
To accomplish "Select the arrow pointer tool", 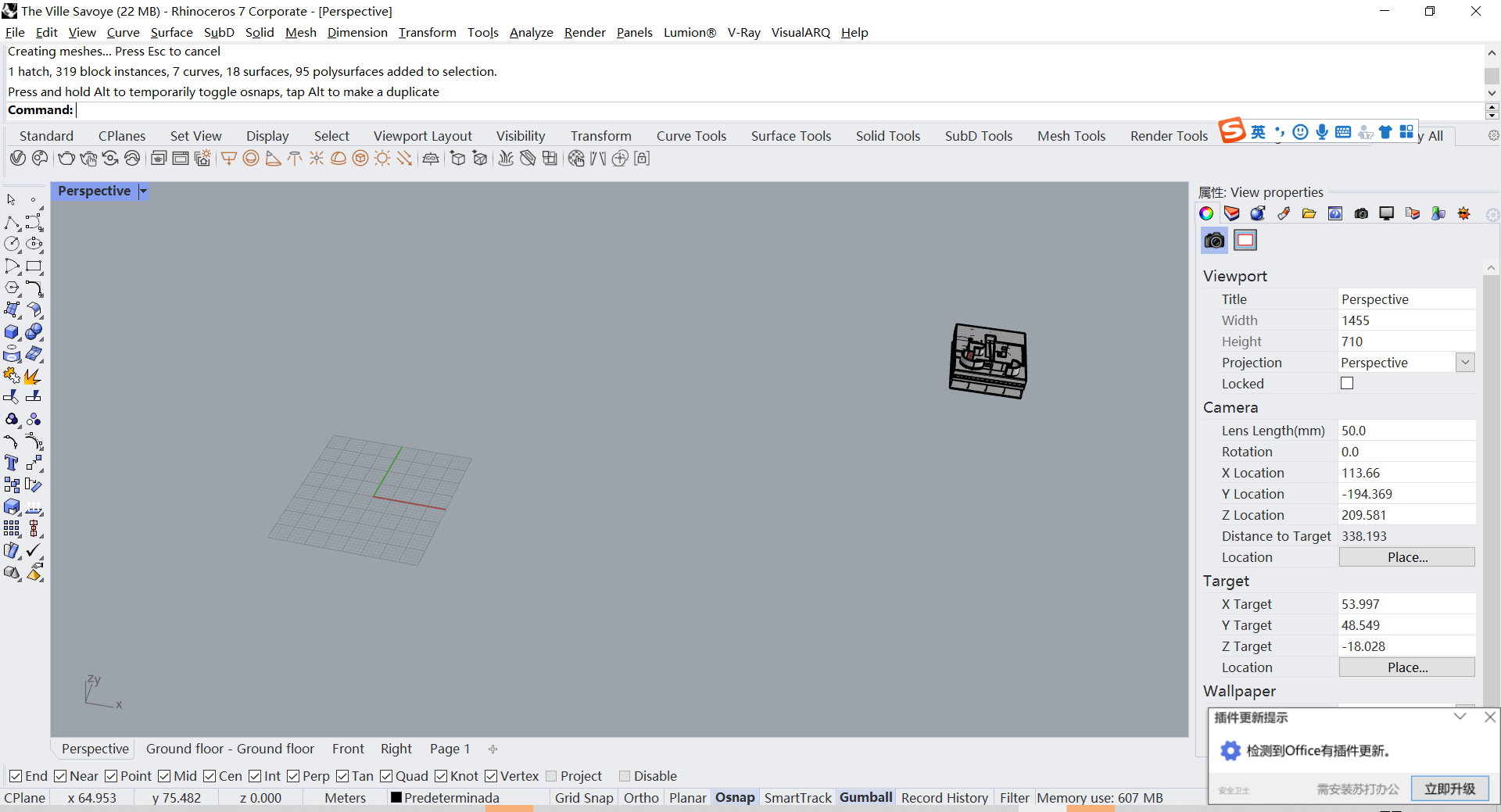I will 12,200.
